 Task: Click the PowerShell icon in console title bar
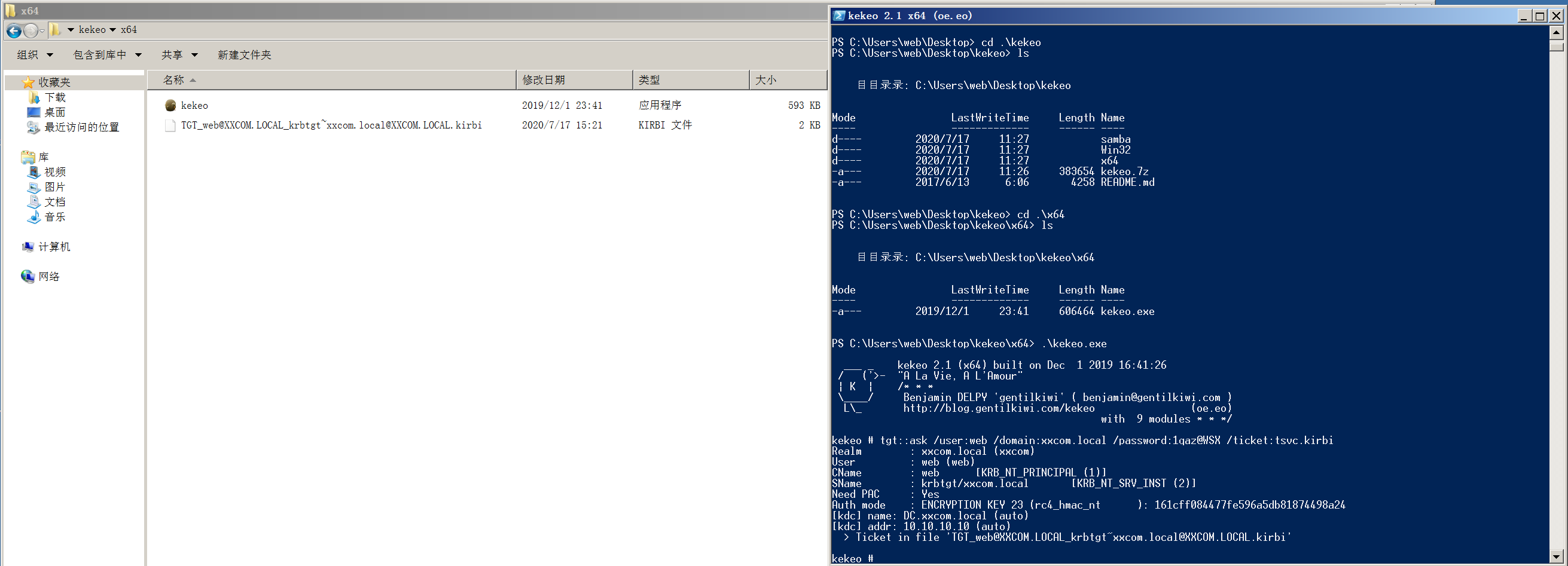840,16
